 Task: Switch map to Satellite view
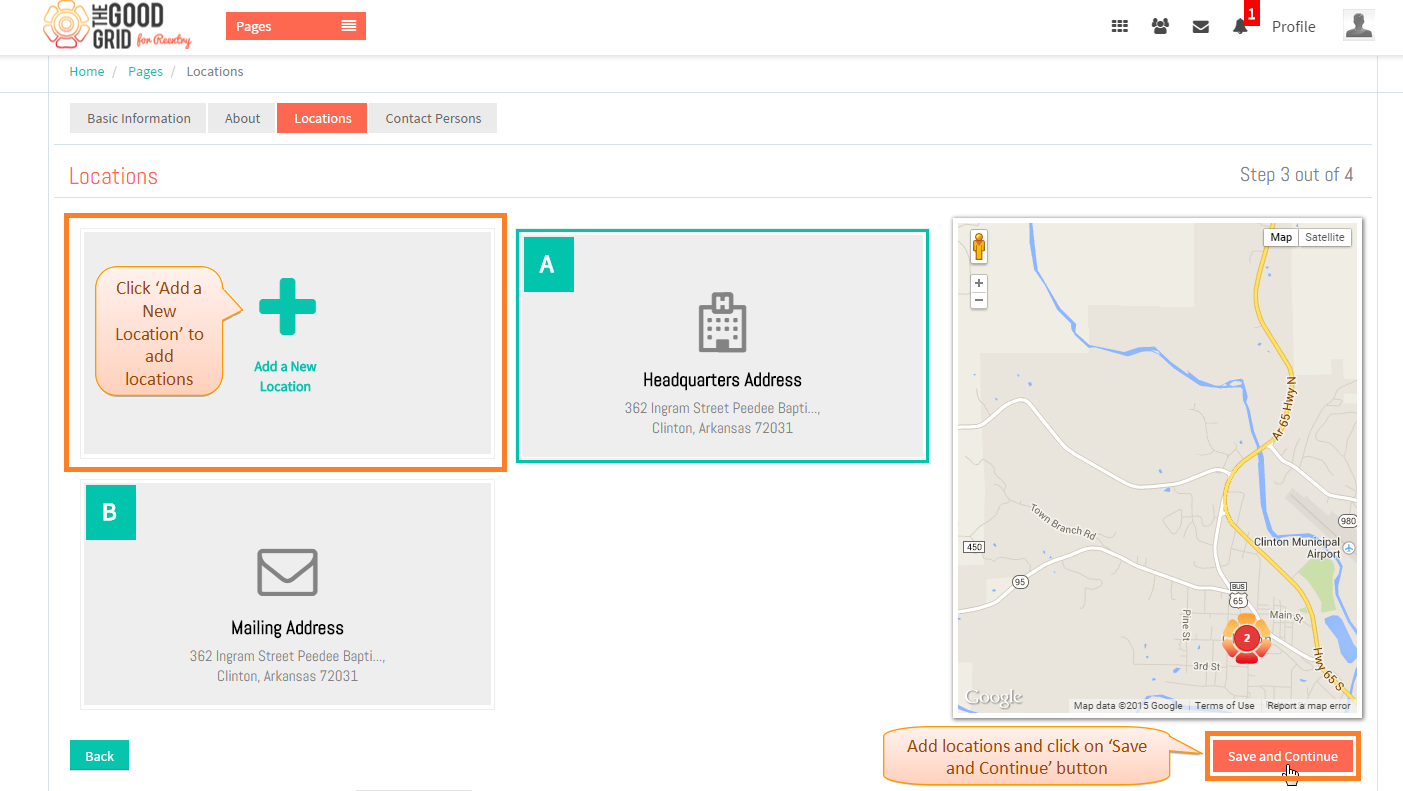(1325, 237)
